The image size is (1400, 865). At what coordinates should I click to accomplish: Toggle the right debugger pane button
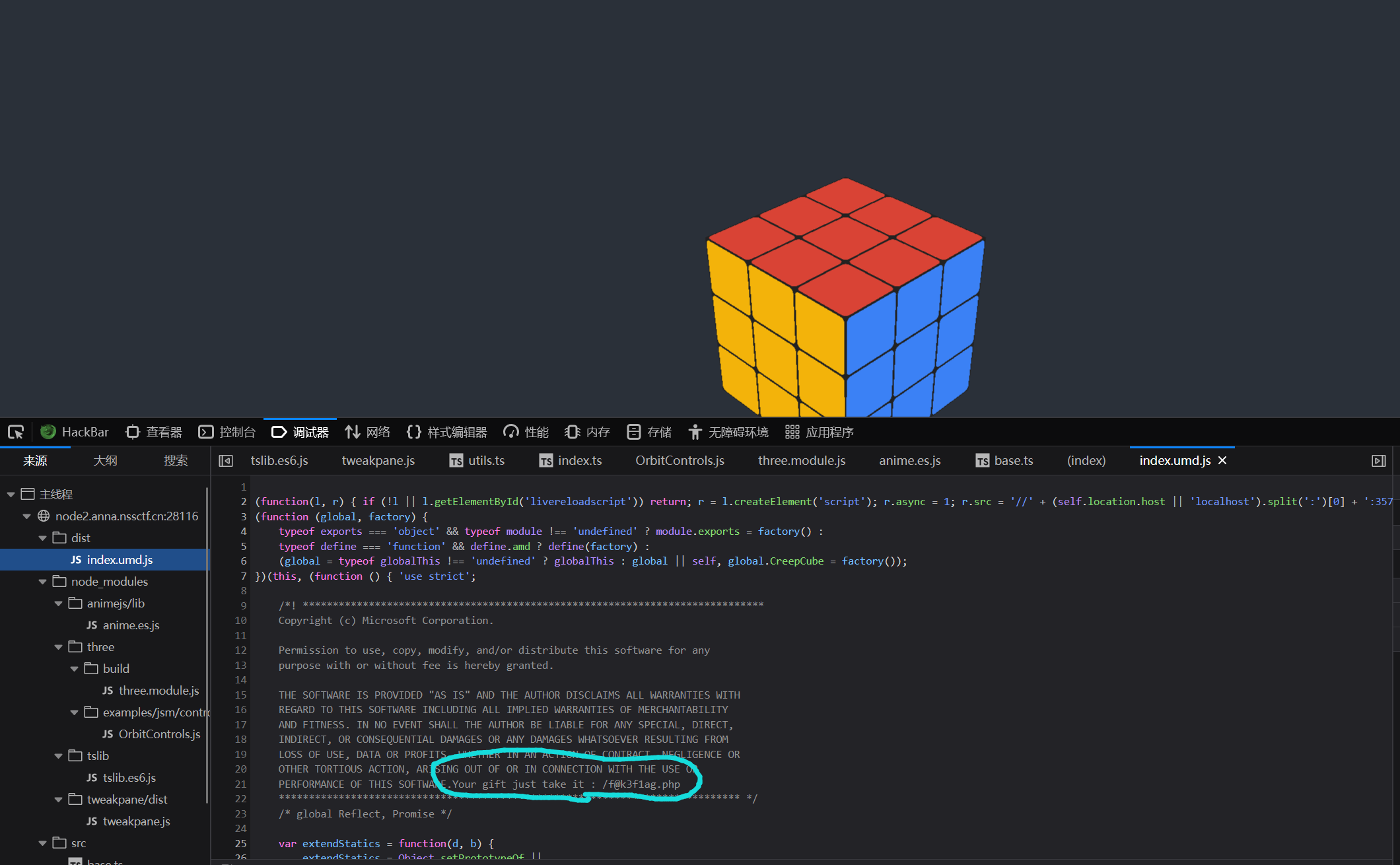[1378, 461]
